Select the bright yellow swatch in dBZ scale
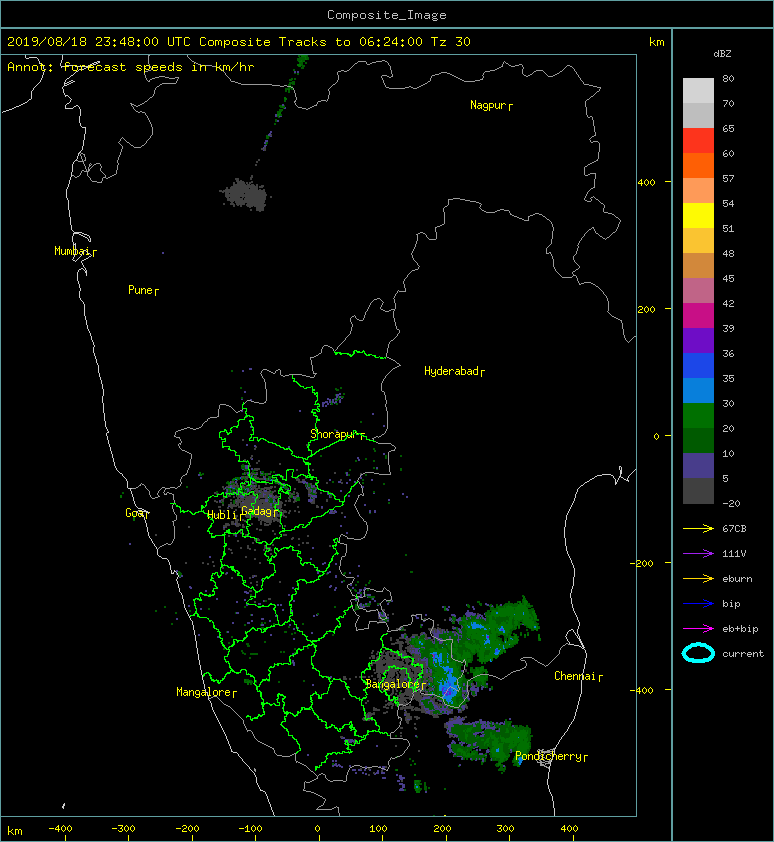Screen dimensions: 774x842 click(698, 215)
